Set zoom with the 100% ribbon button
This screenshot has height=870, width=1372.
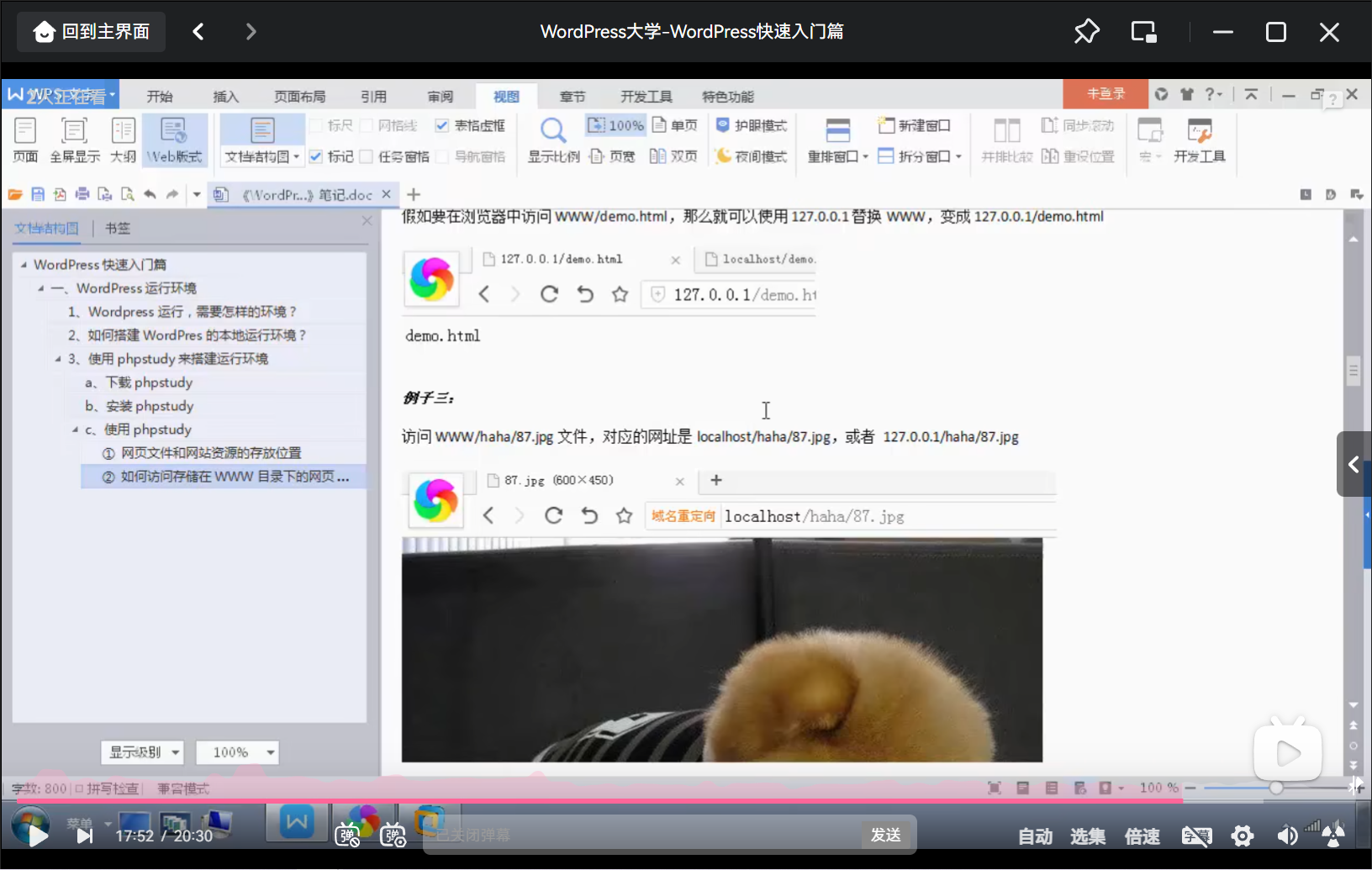tap(616, 125)
